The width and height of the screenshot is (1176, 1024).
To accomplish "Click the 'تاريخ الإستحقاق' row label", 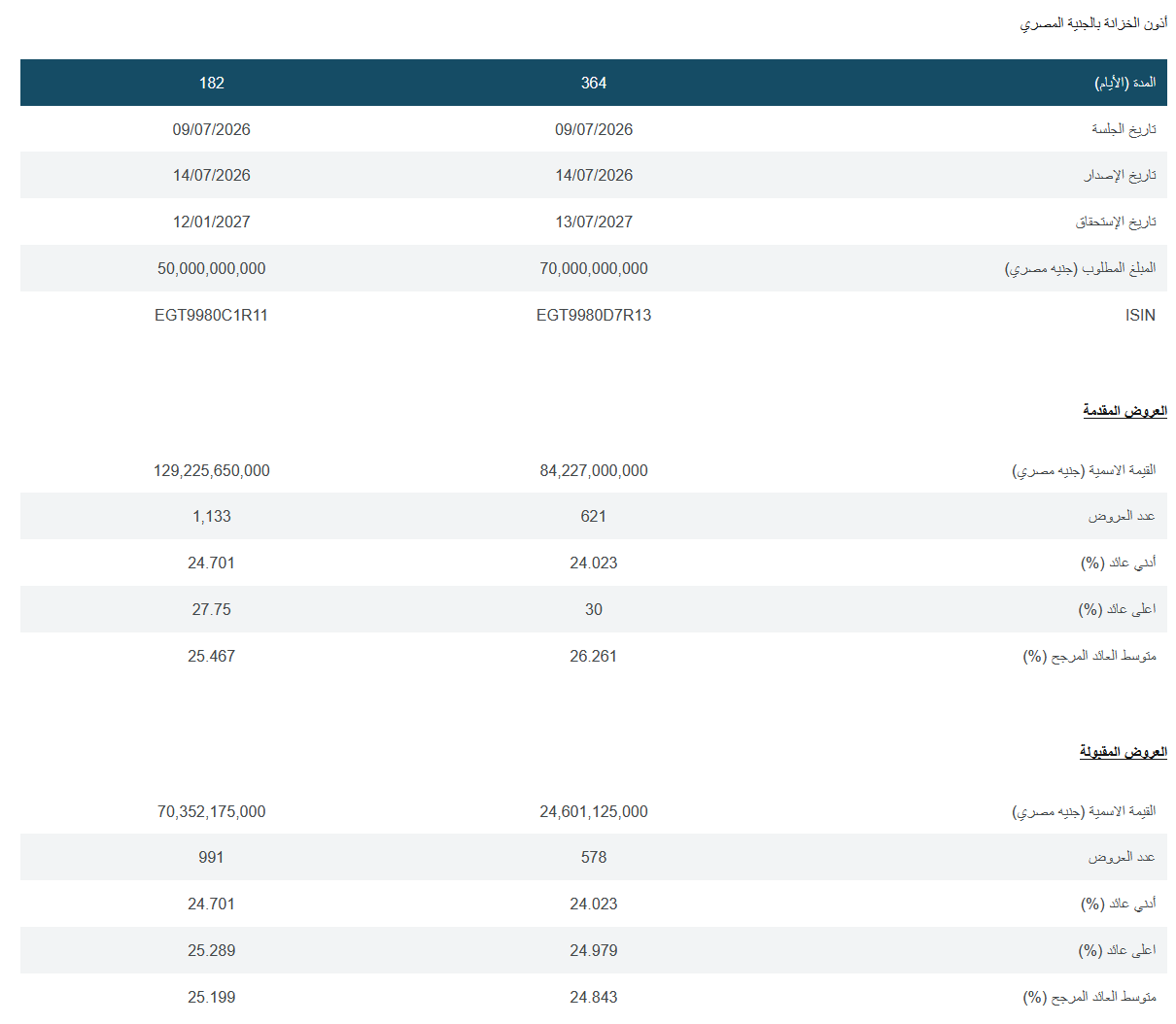I will [1116, 222].
